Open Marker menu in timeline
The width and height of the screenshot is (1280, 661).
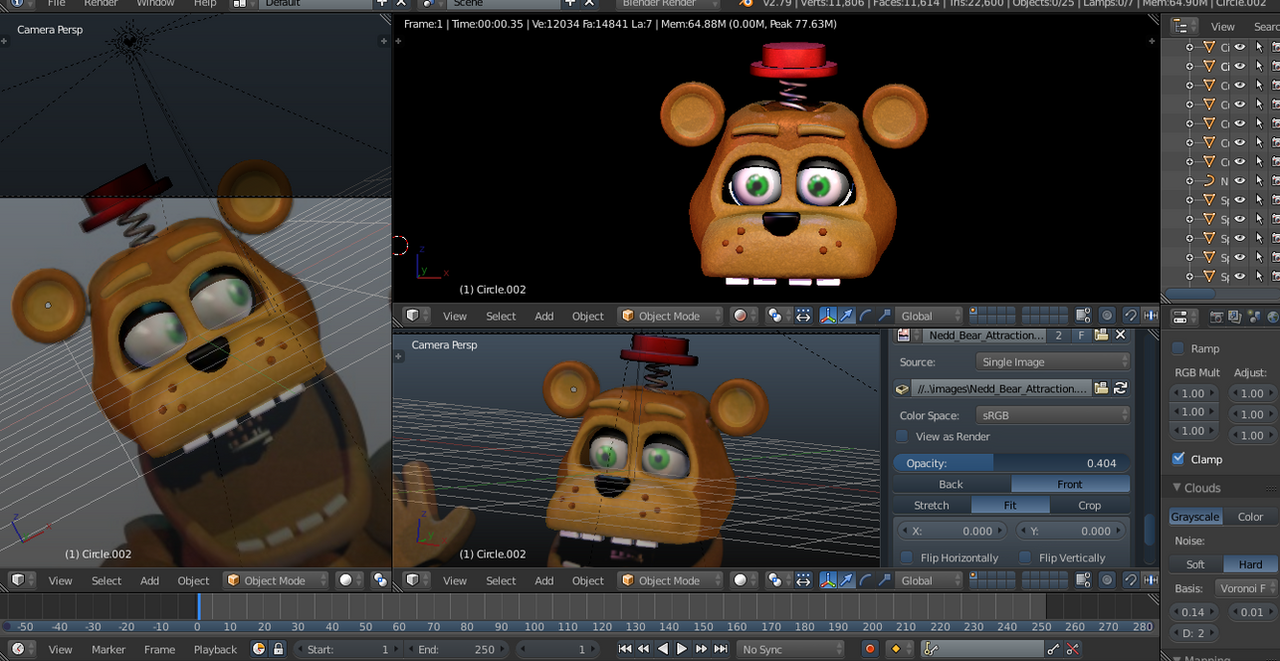tap(109, 649)
